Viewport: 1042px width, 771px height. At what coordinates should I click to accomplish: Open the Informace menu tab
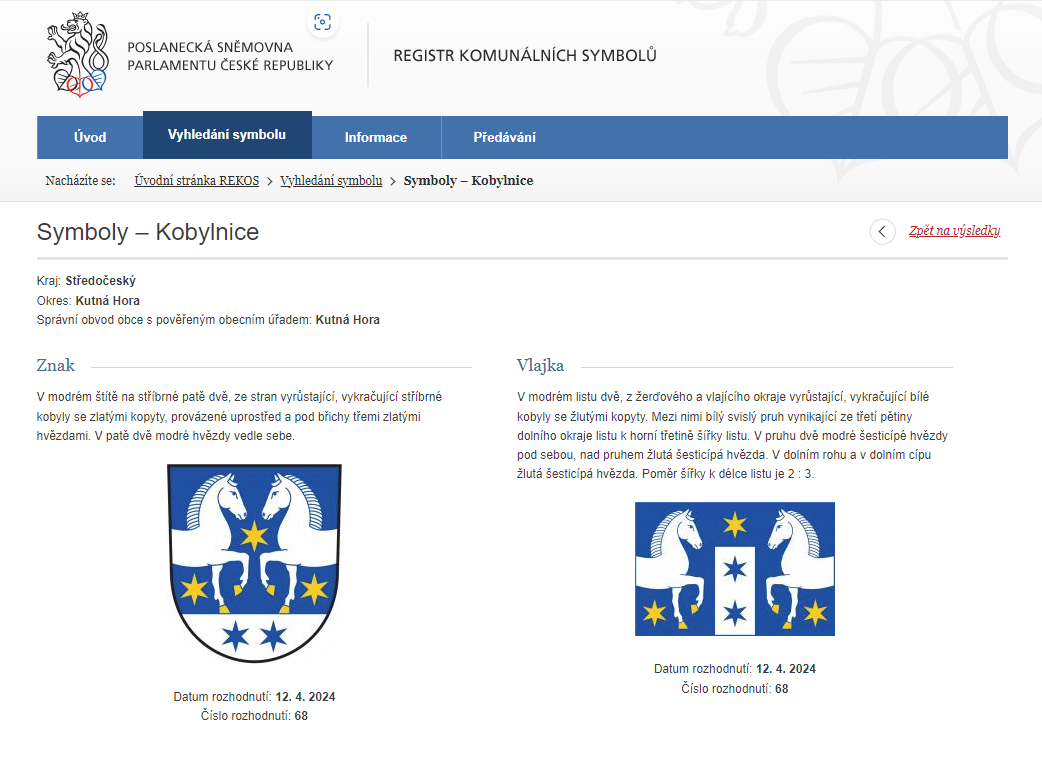[376, 138]
